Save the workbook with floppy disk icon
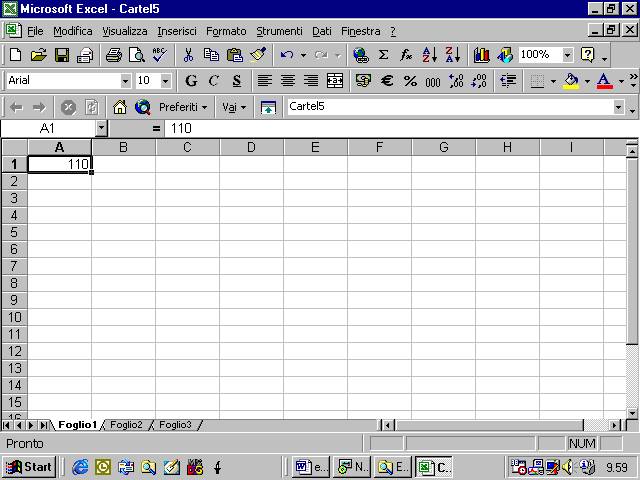This screenshot has height=480, width=640. pyautogui.click(x=62, y=55)
